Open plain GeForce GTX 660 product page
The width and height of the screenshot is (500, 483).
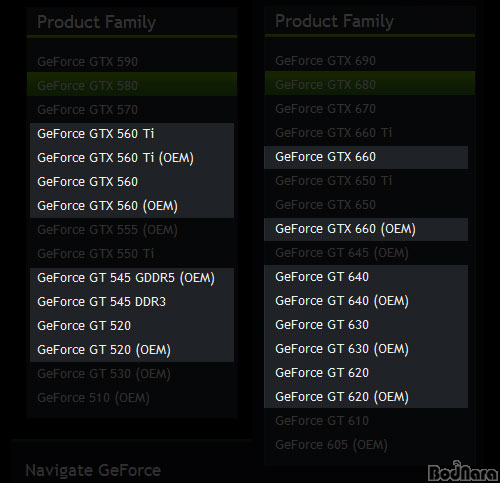coord(325,157)
